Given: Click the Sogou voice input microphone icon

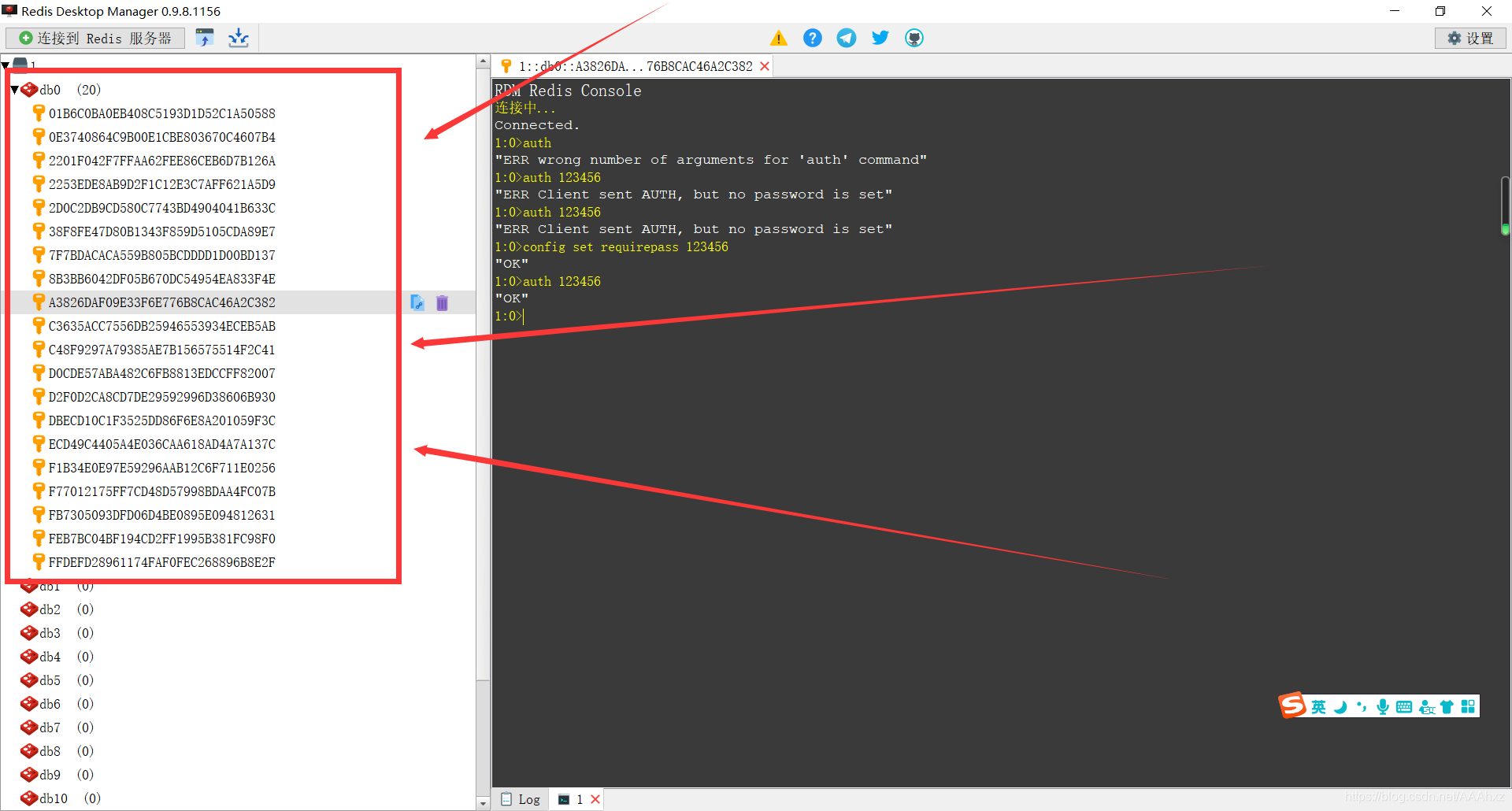Looking at the screenshot, I should click(1383, 707).
